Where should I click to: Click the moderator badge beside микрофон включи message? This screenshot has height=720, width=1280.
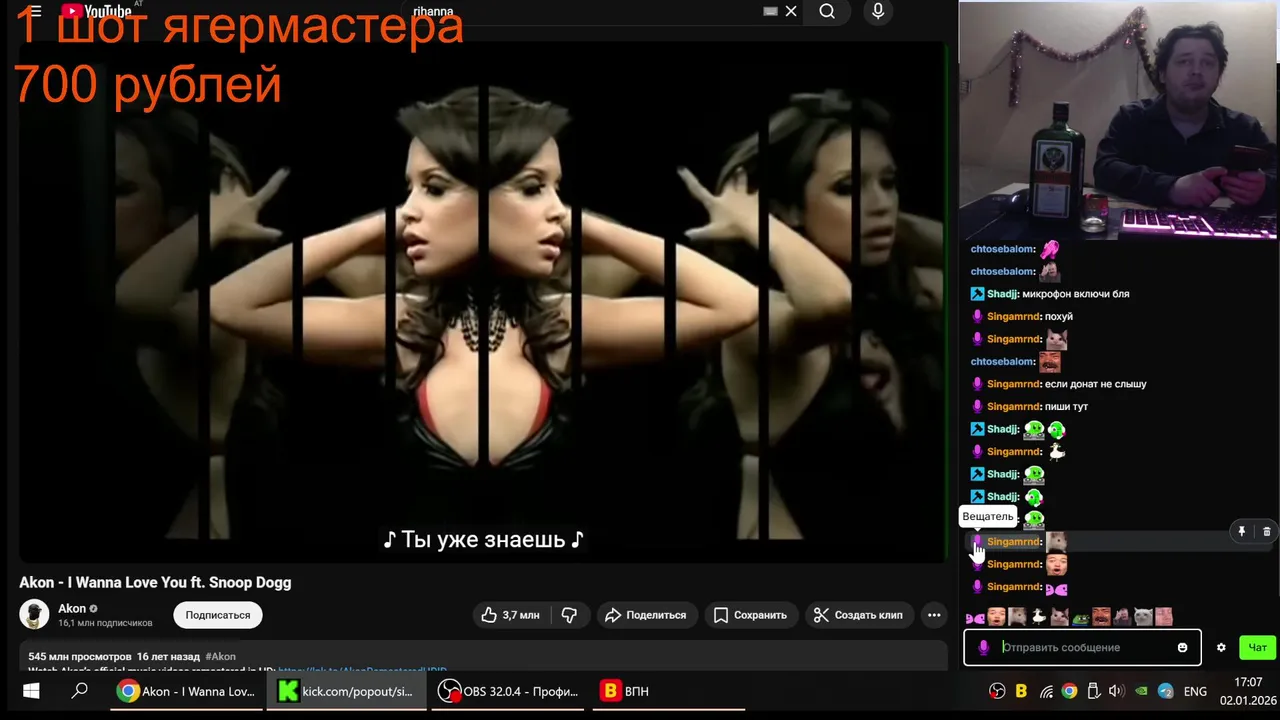(x=977, y=294)
